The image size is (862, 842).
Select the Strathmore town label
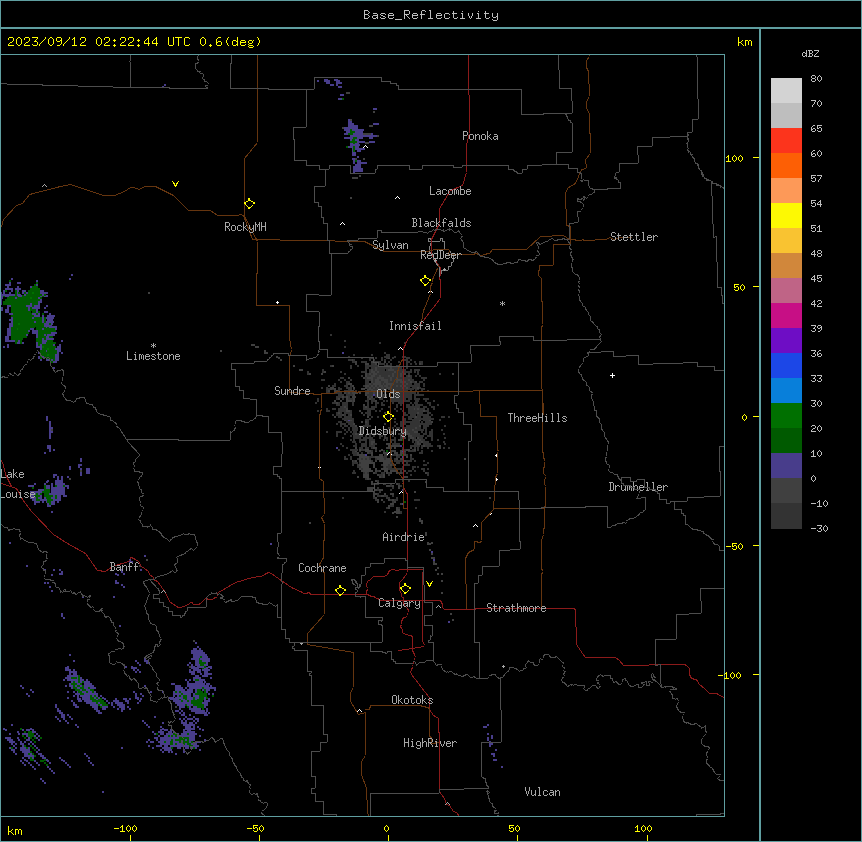click(x=516, y=608)
